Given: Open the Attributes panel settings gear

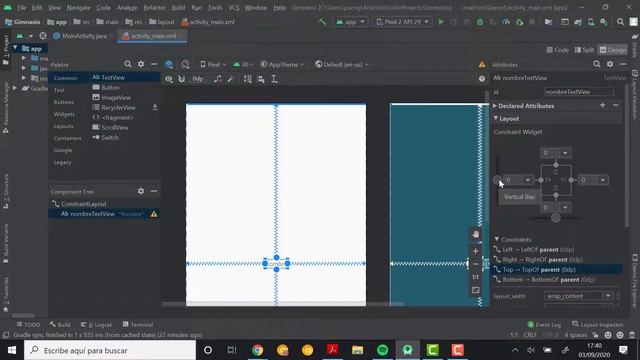Looking at the screenshot, I should tap(610, 64).
